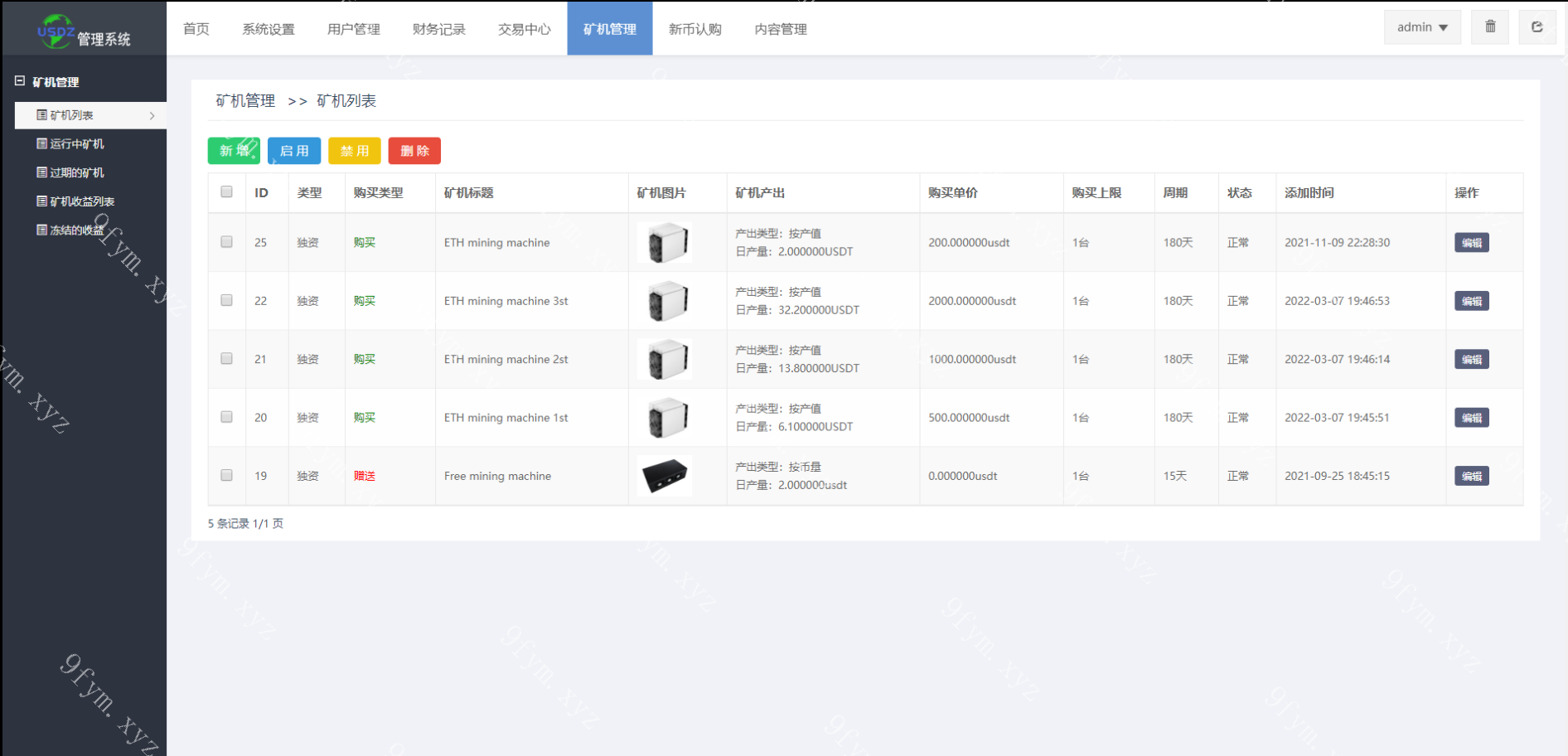Click timestamp 2021-09-25 18:45:15
1568x756 pixels.
(1337, 476)
